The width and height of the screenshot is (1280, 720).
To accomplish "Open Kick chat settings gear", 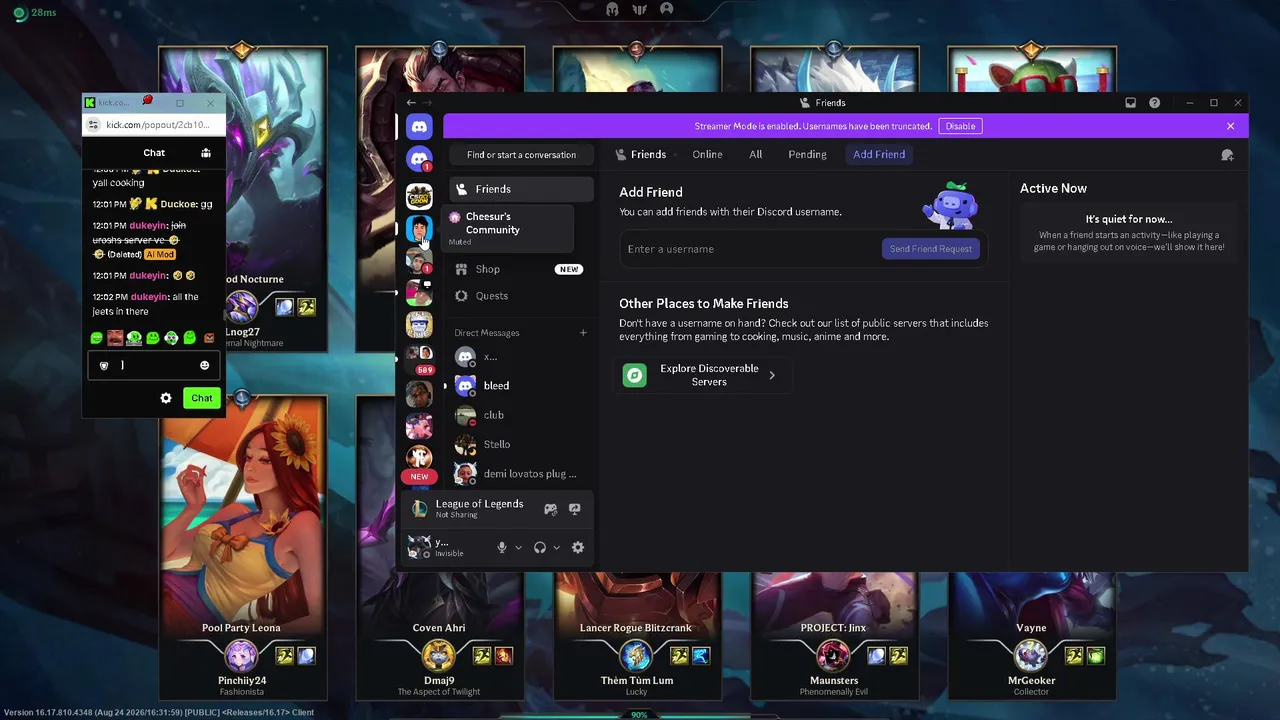I will [166, 398].
